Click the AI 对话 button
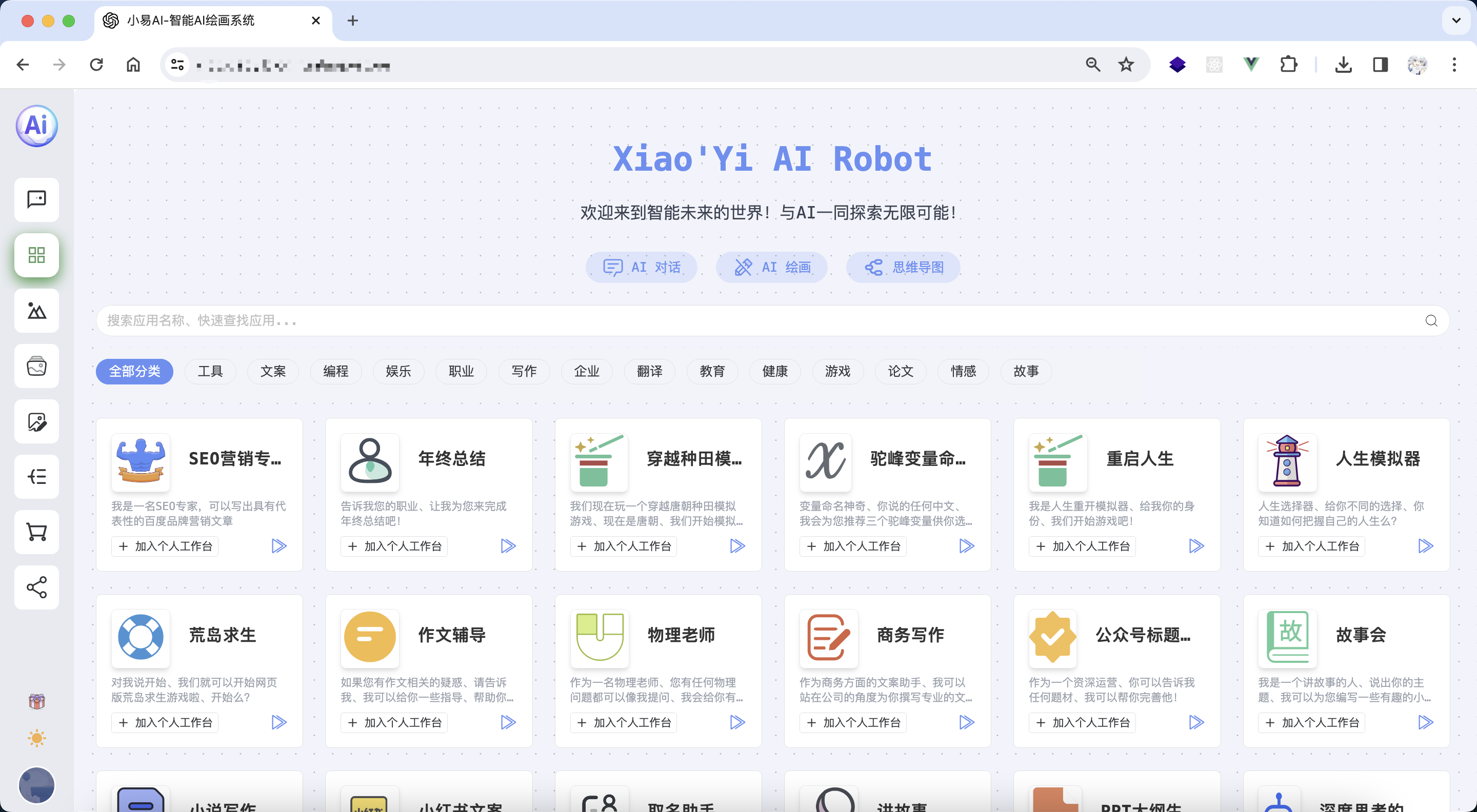This screenshot has height=812, width=1477. coord(642,268)
